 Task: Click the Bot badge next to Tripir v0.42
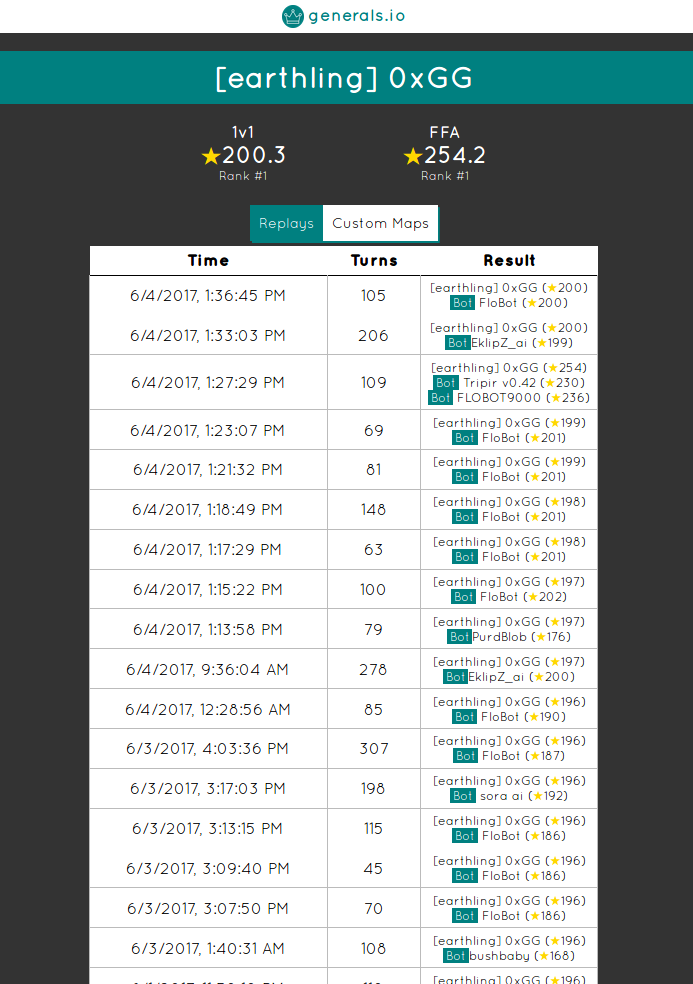446,382
